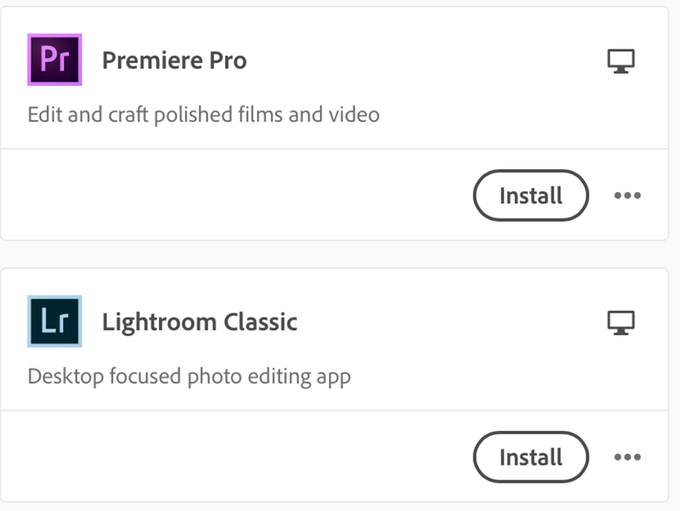Install Premiere Pro

point(530,195)
